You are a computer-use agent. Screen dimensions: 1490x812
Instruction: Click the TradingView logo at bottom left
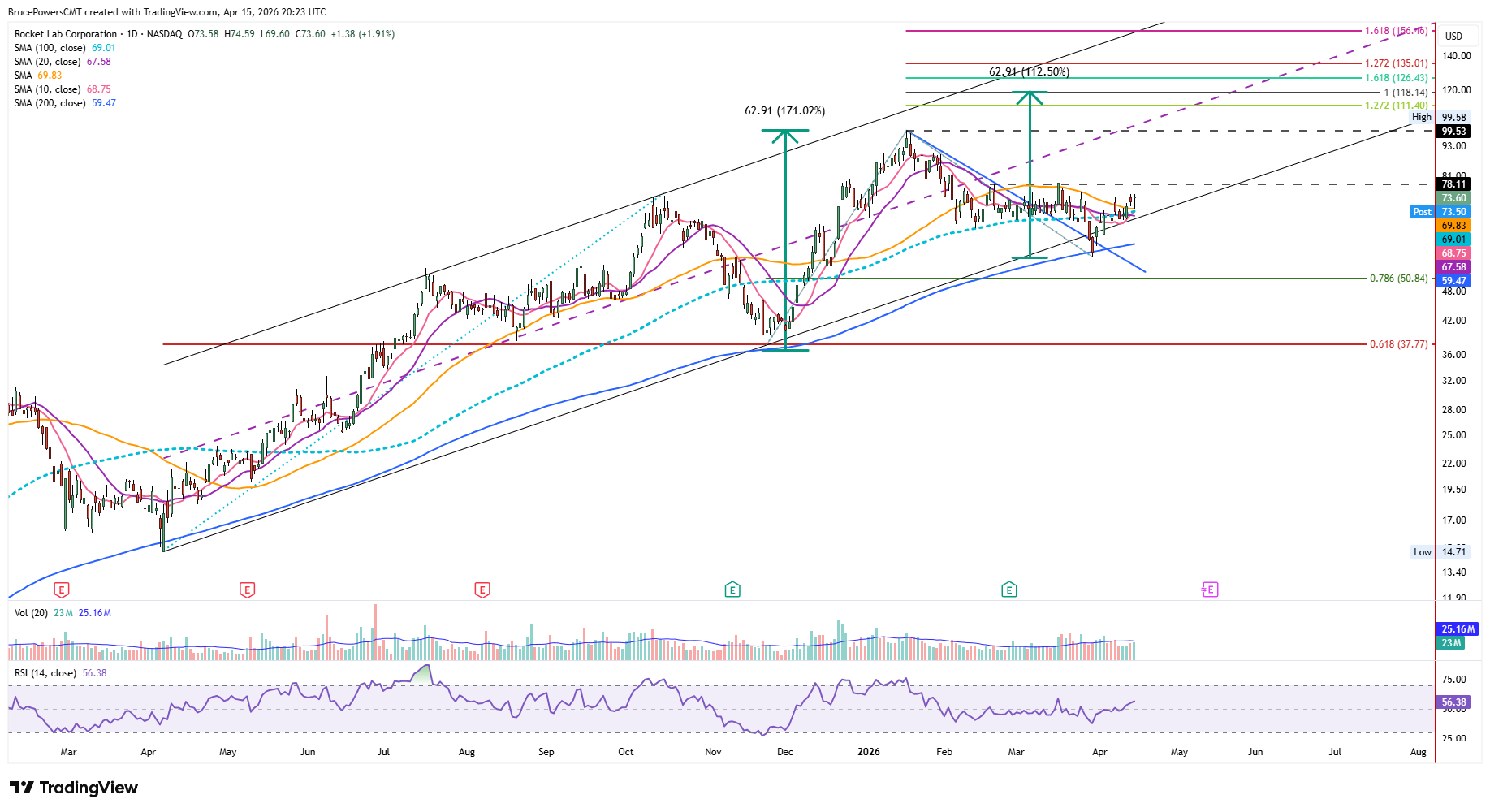pyautogui.click(x=74, y=788)
